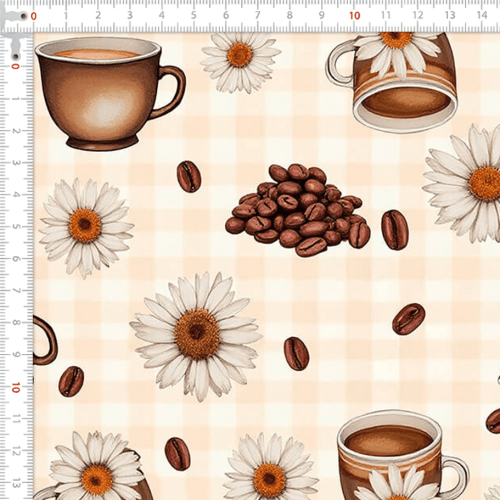The width and height of the screenshot is (500, 500).
Task: Click the number 2 on the horizontal ruler
Action: click(98, 15)
